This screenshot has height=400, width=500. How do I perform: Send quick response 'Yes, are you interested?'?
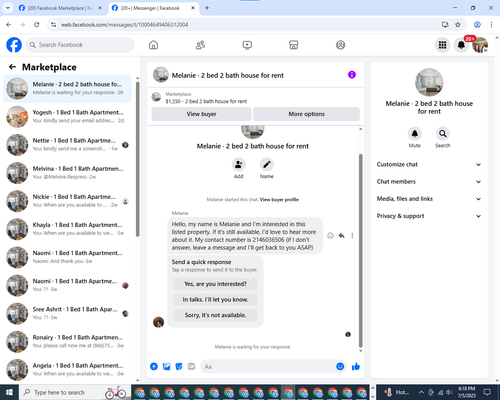(x=215, y=284)
